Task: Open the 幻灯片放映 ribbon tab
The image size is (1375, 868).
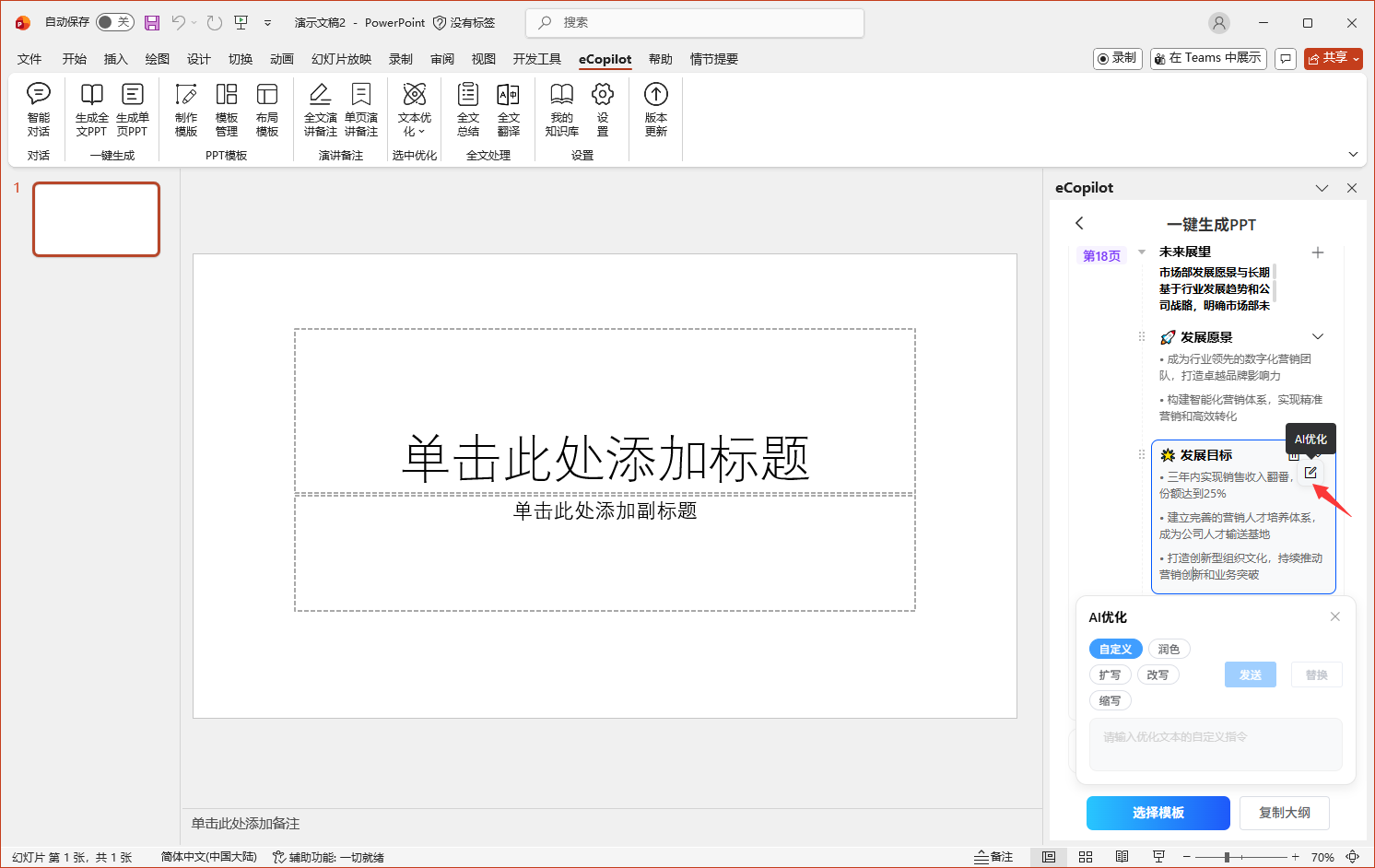Action: point(340,58)
